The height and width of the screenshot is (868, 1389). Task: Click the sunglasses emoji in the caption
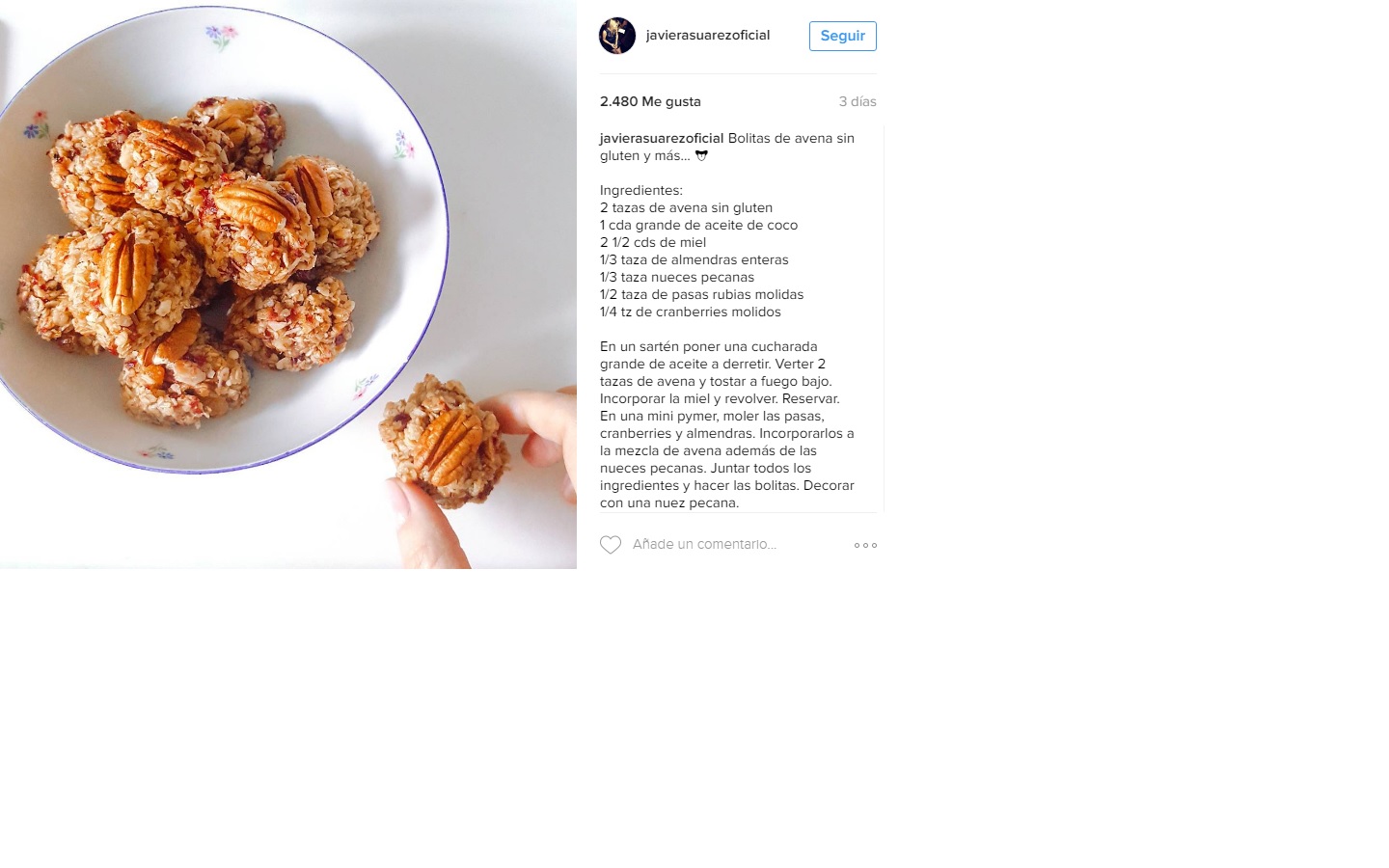(x=701, y=155)
